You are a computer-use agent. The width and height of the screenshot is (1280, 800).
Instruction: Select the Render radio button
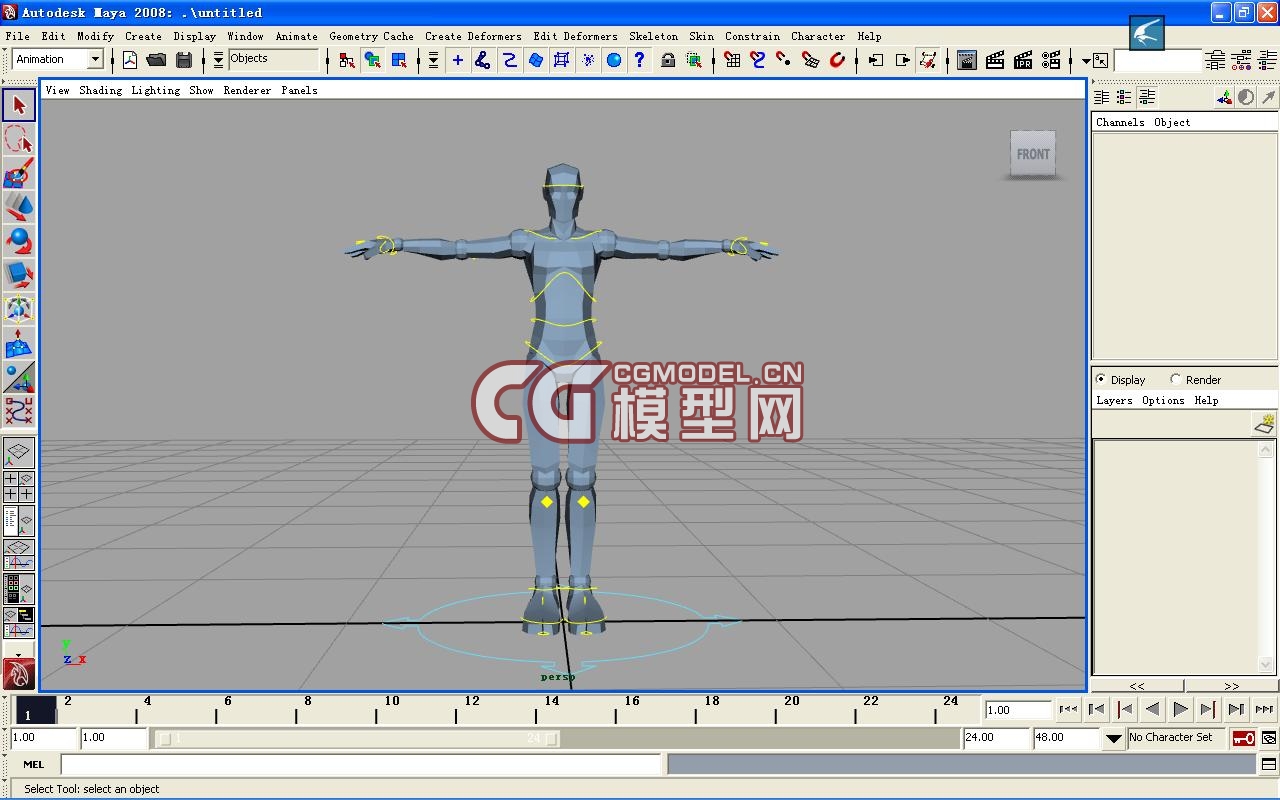1176,379
